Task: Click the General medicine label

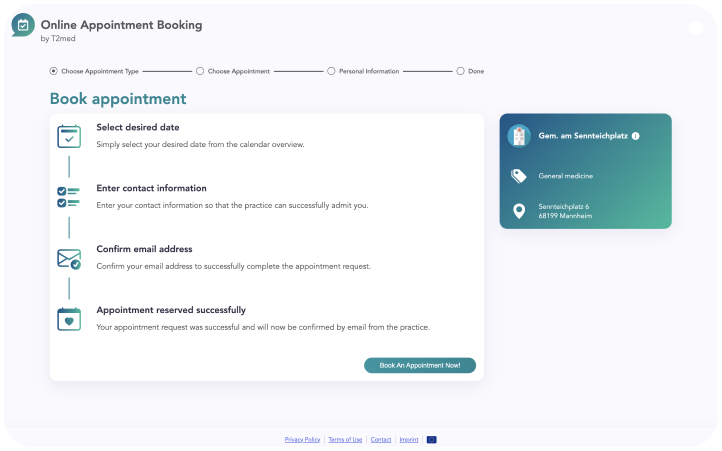Action: pos(565,176)
